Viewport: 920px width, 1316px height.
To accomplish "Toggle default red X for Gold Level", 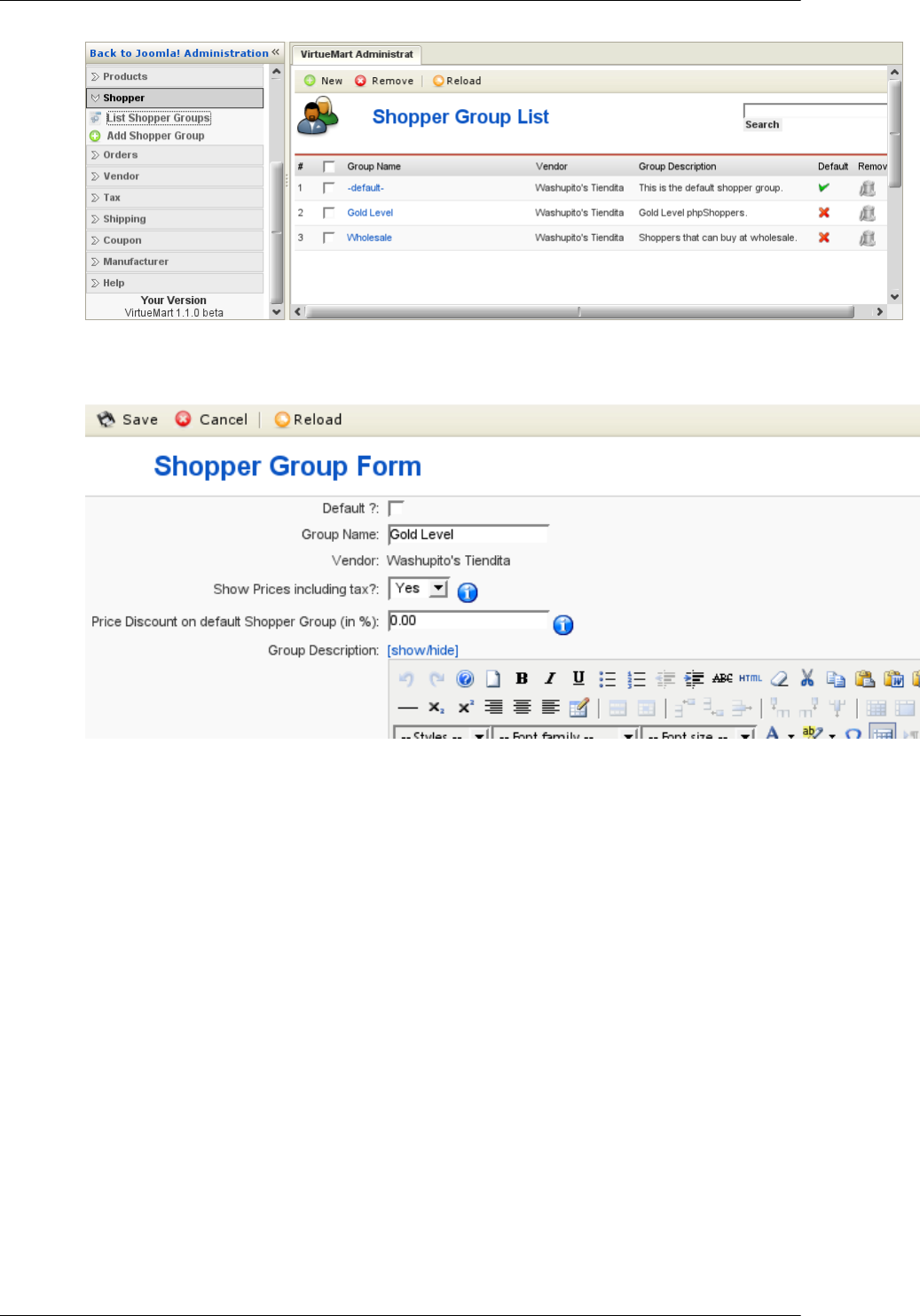I will pyautogui.click(x=824, y=212).
